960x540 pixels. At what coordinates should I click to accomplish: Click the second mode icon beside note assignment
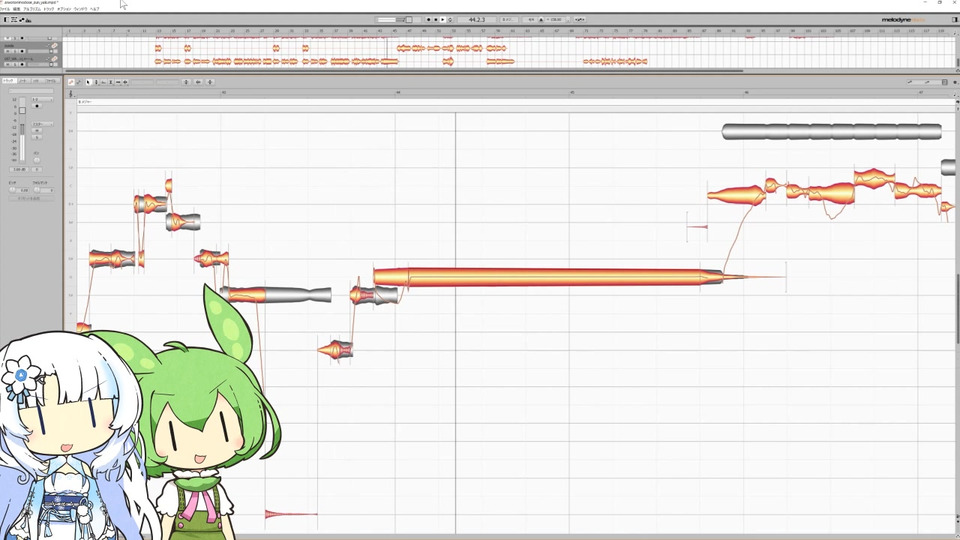pos(79,82)
